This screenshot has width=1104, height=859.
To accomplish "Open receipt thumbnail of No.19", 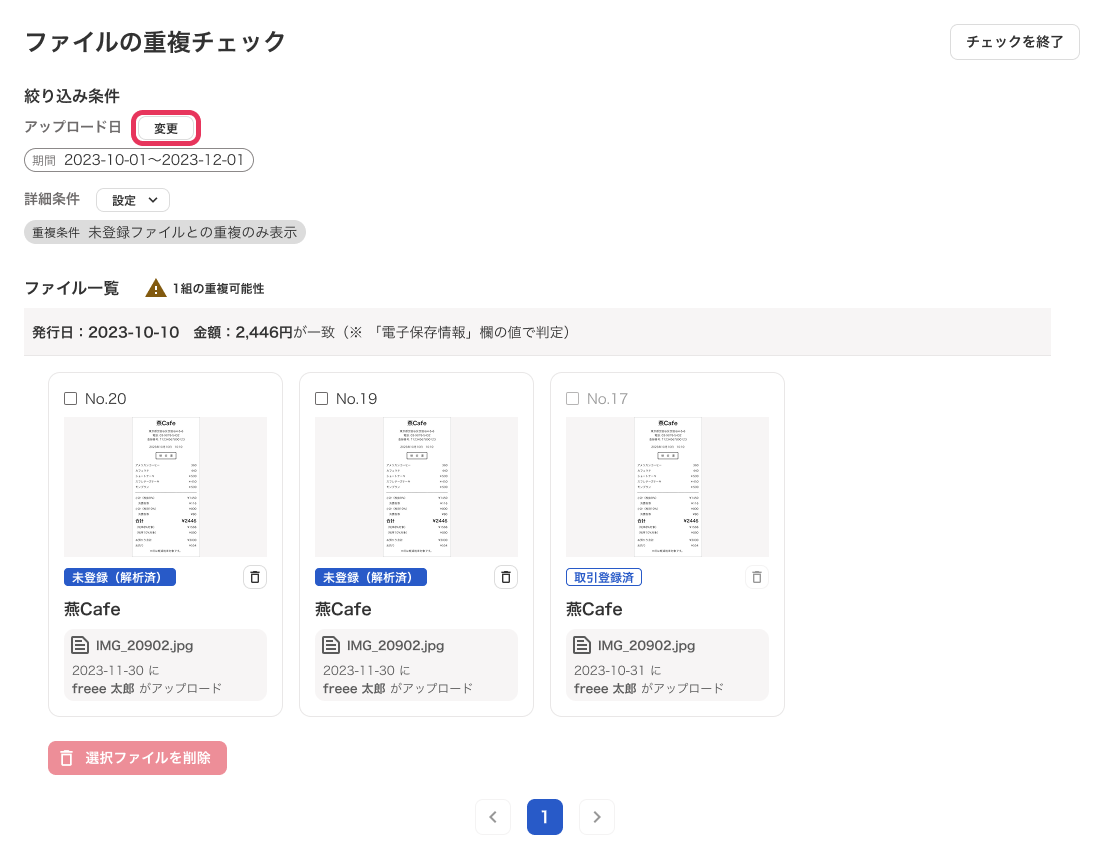I will [416, 487].
